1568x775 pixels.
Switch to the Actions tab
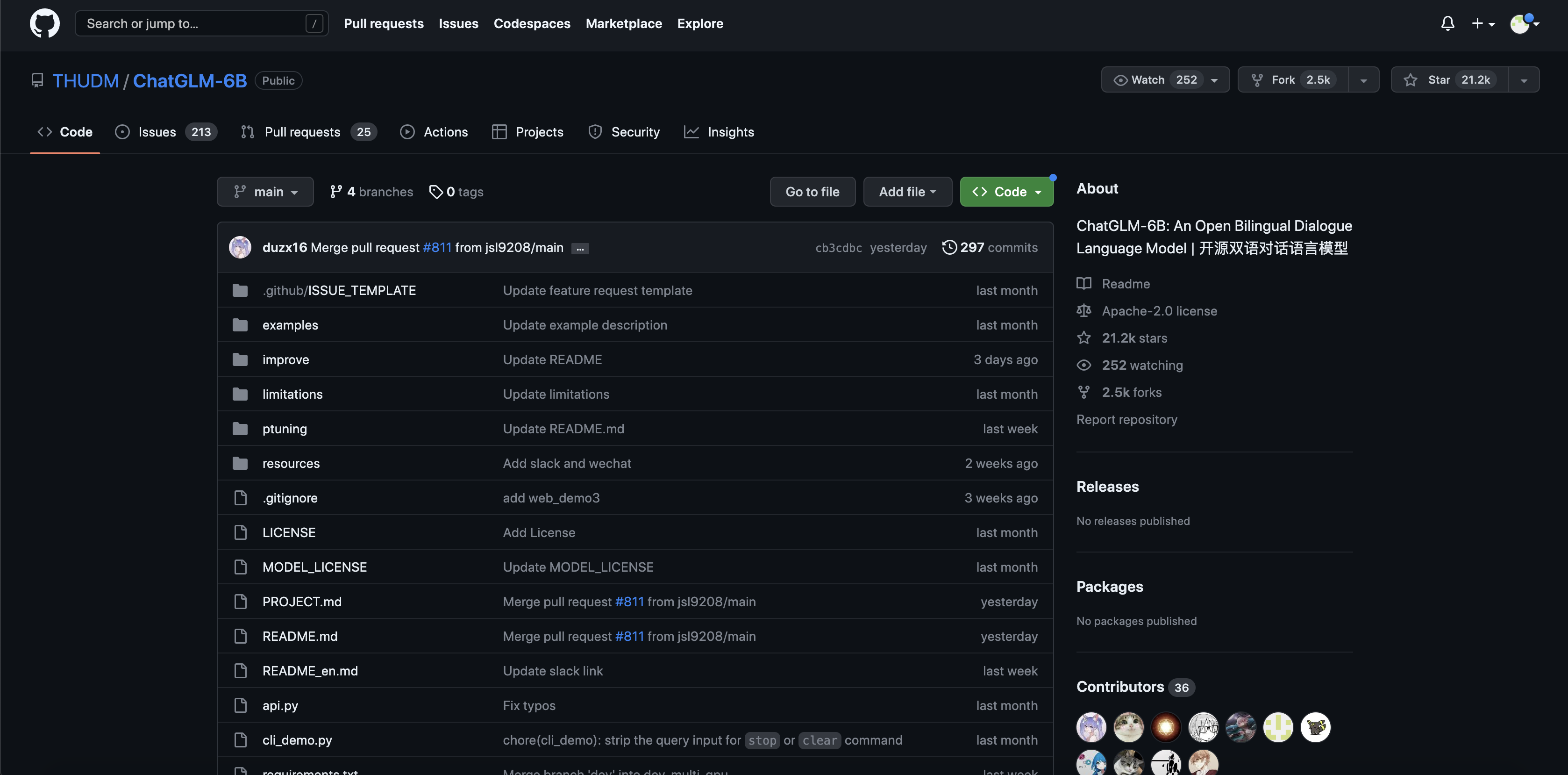(x=434, y=131)
